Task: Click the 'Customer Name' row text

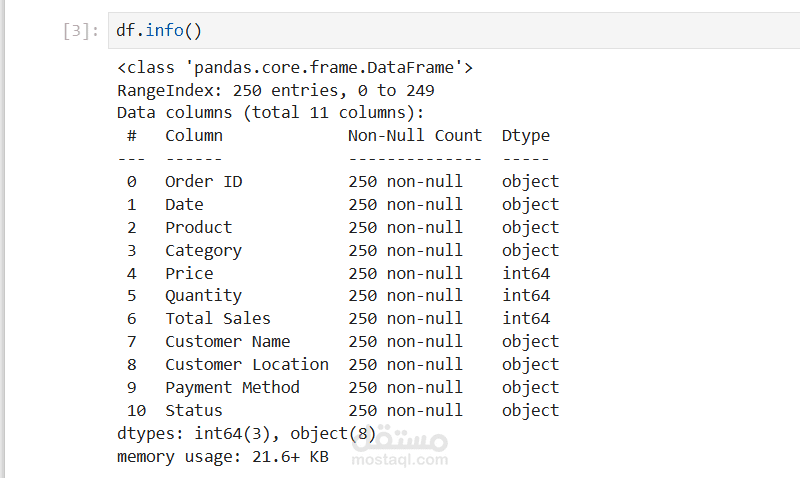Action: click(227, 341)
